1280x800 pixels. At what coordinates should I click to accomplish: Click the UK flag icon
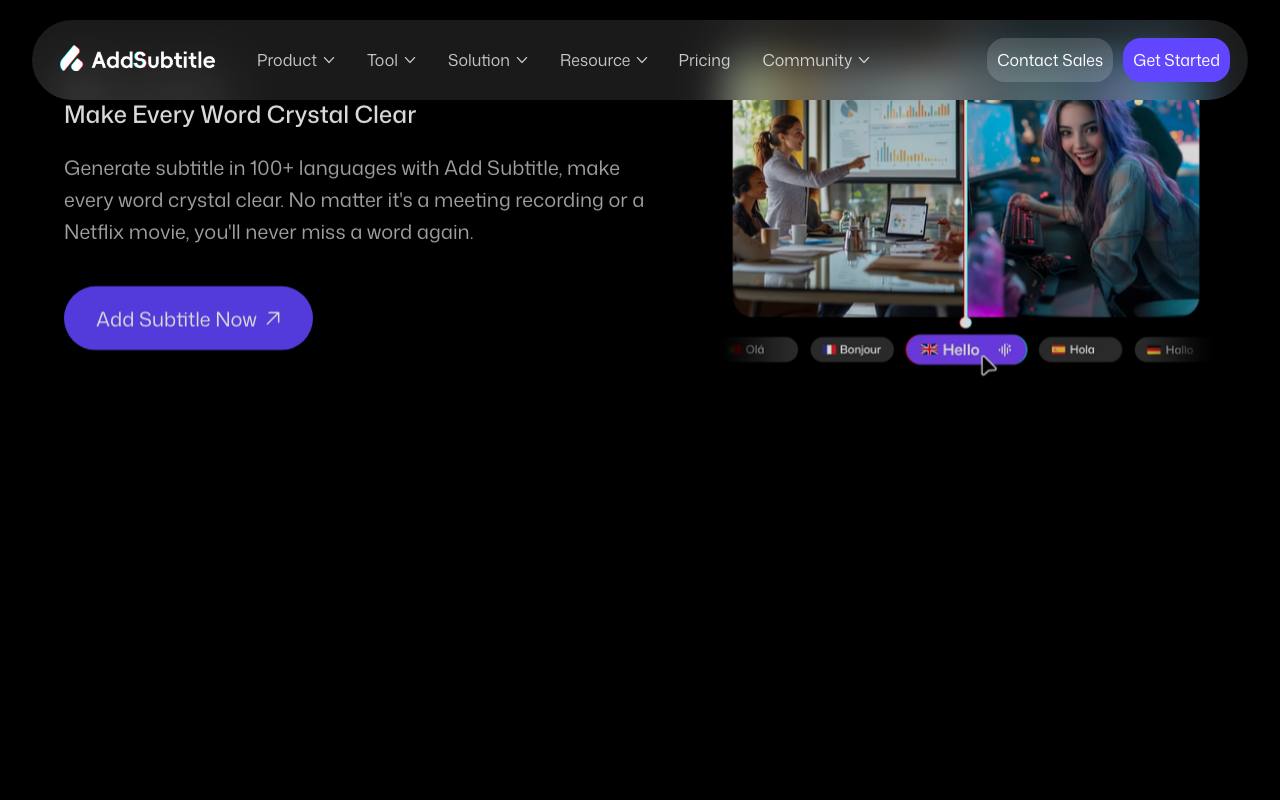pyautogui.click(x=929, y=350)
